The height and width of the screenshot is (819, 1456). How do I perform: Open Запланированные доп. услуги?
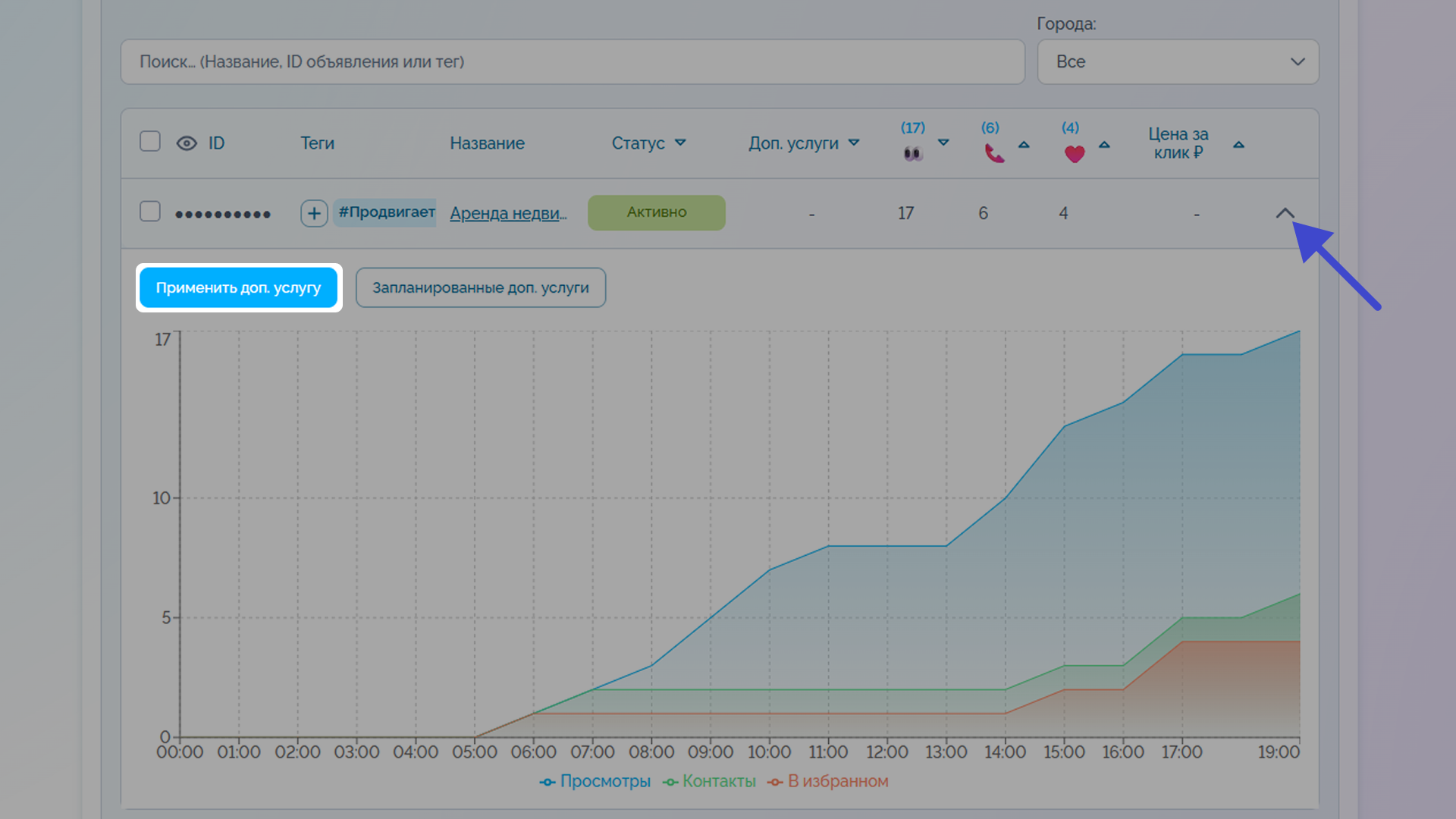click(481, 287)
